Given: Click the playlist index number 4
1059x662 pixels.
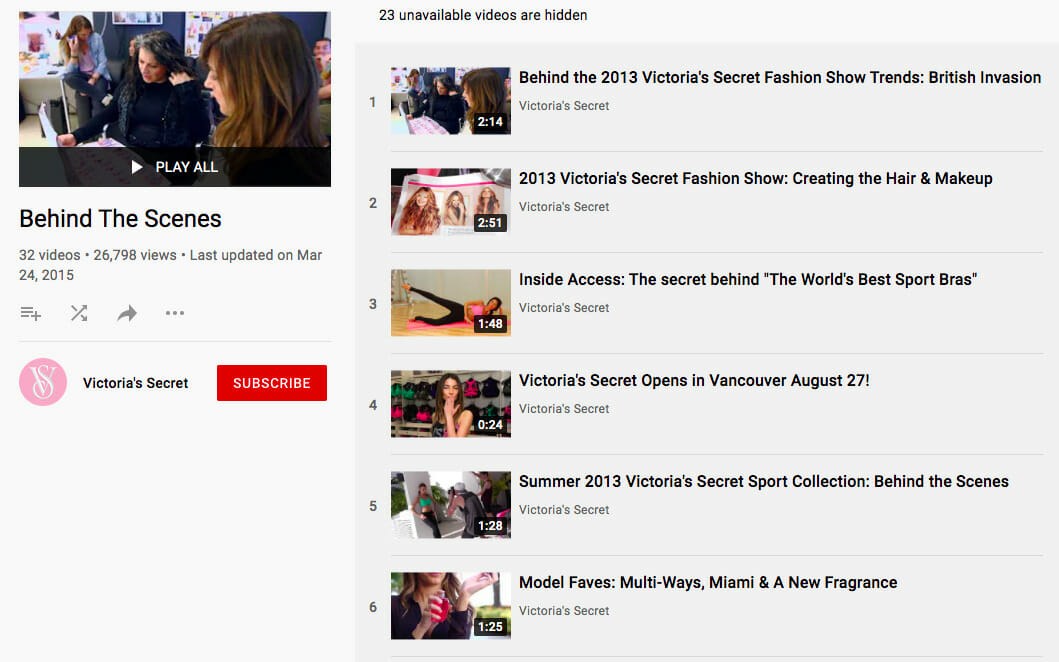Looking at the screenshot, I should [373, 405].
